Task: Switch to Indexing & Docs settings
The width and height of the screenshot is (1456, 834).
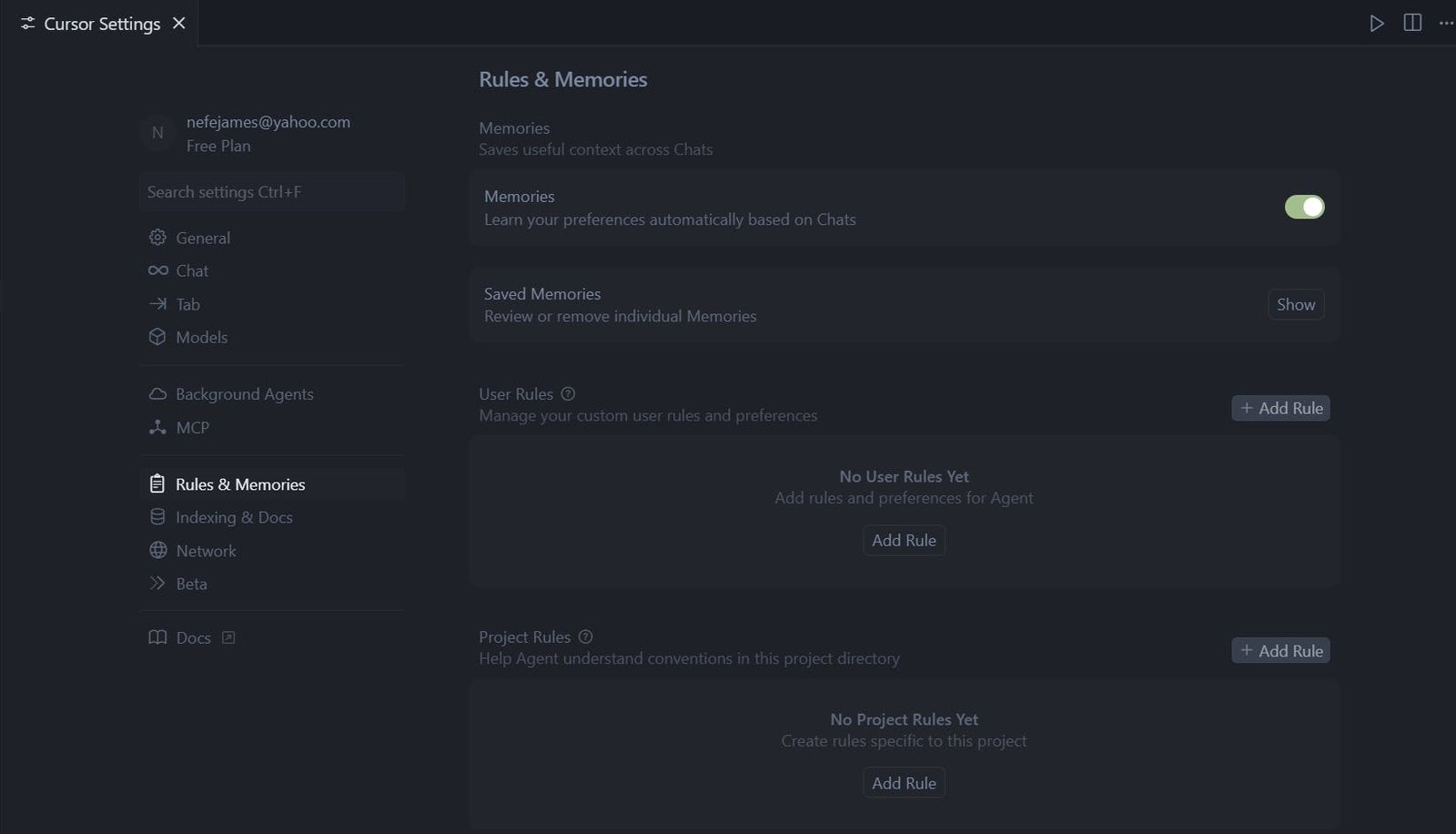Action: pos(234,518)
